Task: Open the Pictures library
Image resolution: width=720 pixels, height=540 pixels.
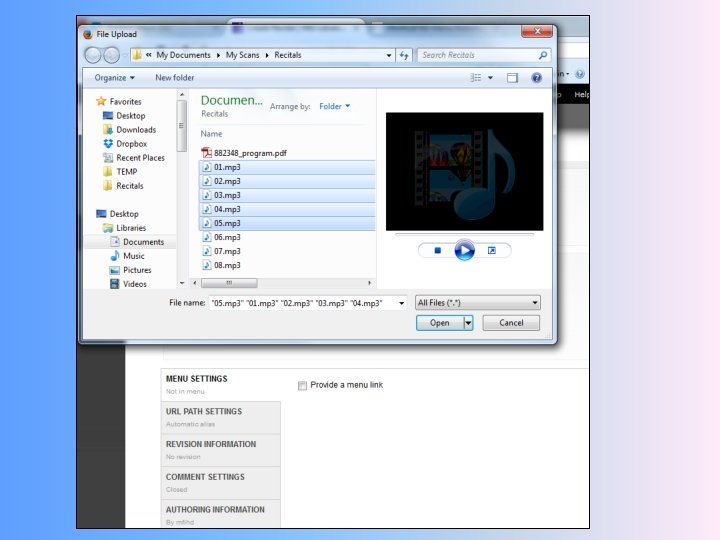Action: tap(130, 270)
